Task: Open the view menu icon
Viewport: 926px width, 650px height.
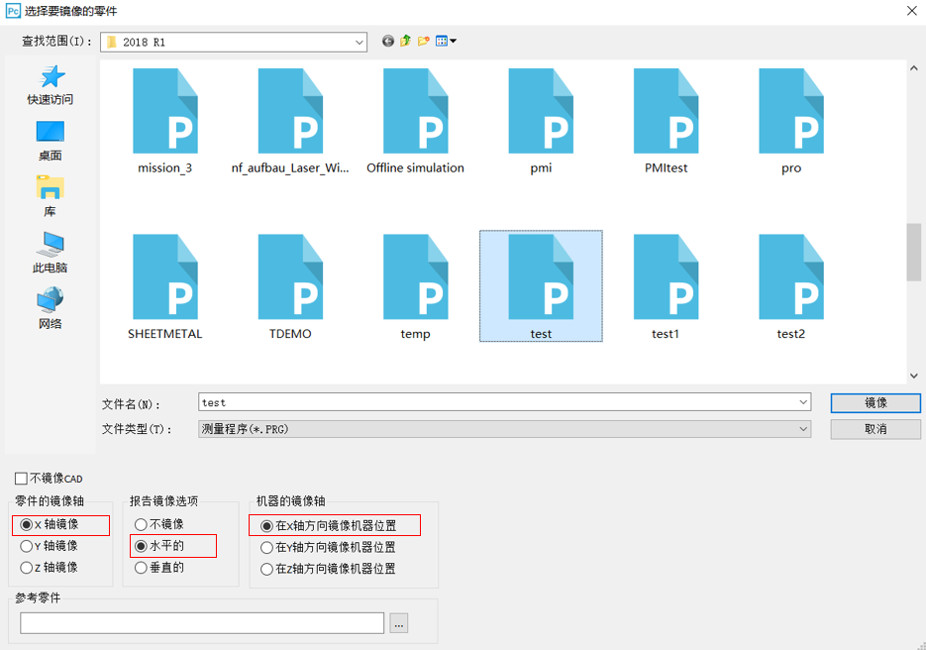Action: pos(445,41)
